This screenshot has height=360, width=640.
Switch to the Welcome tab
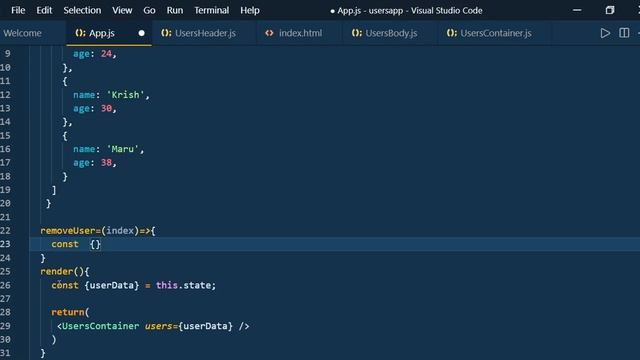[x=22, y=33]
